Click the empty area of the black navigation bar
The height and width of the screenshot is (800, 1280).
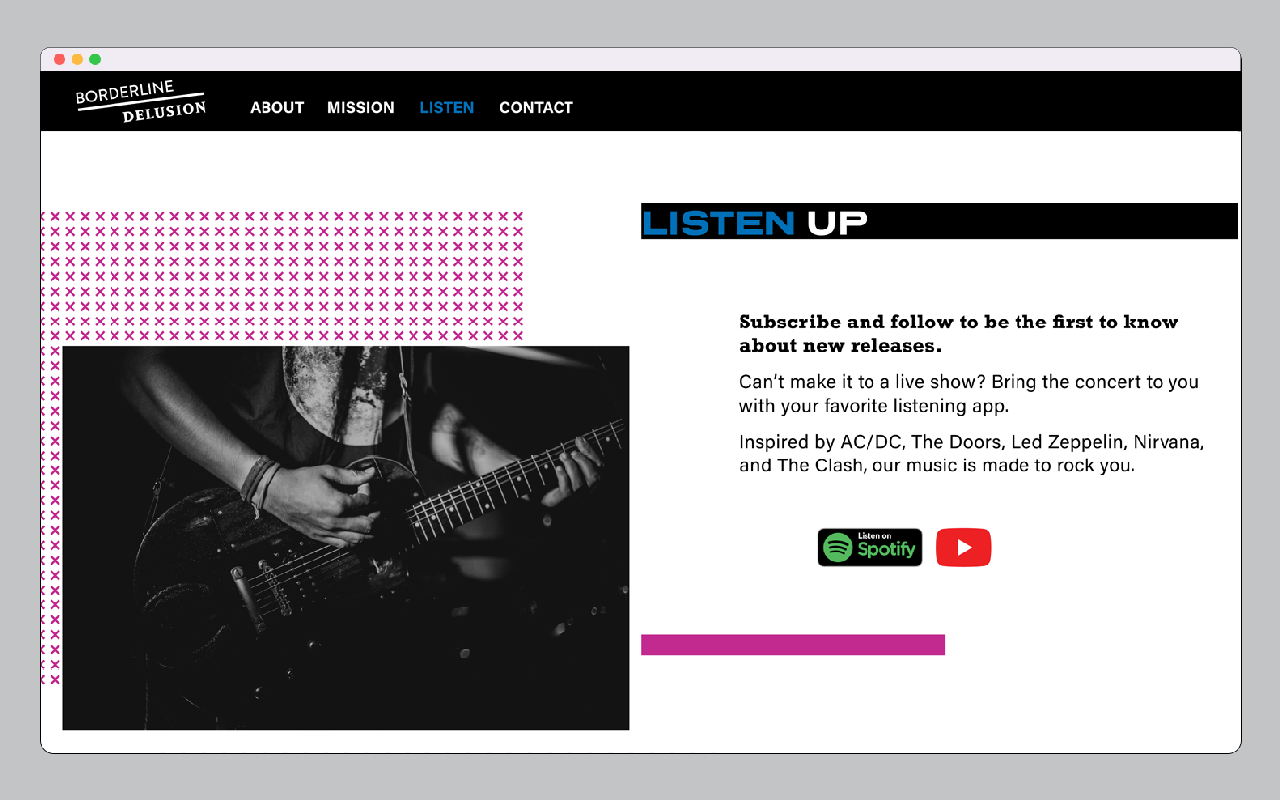click(x=900, y=101)
